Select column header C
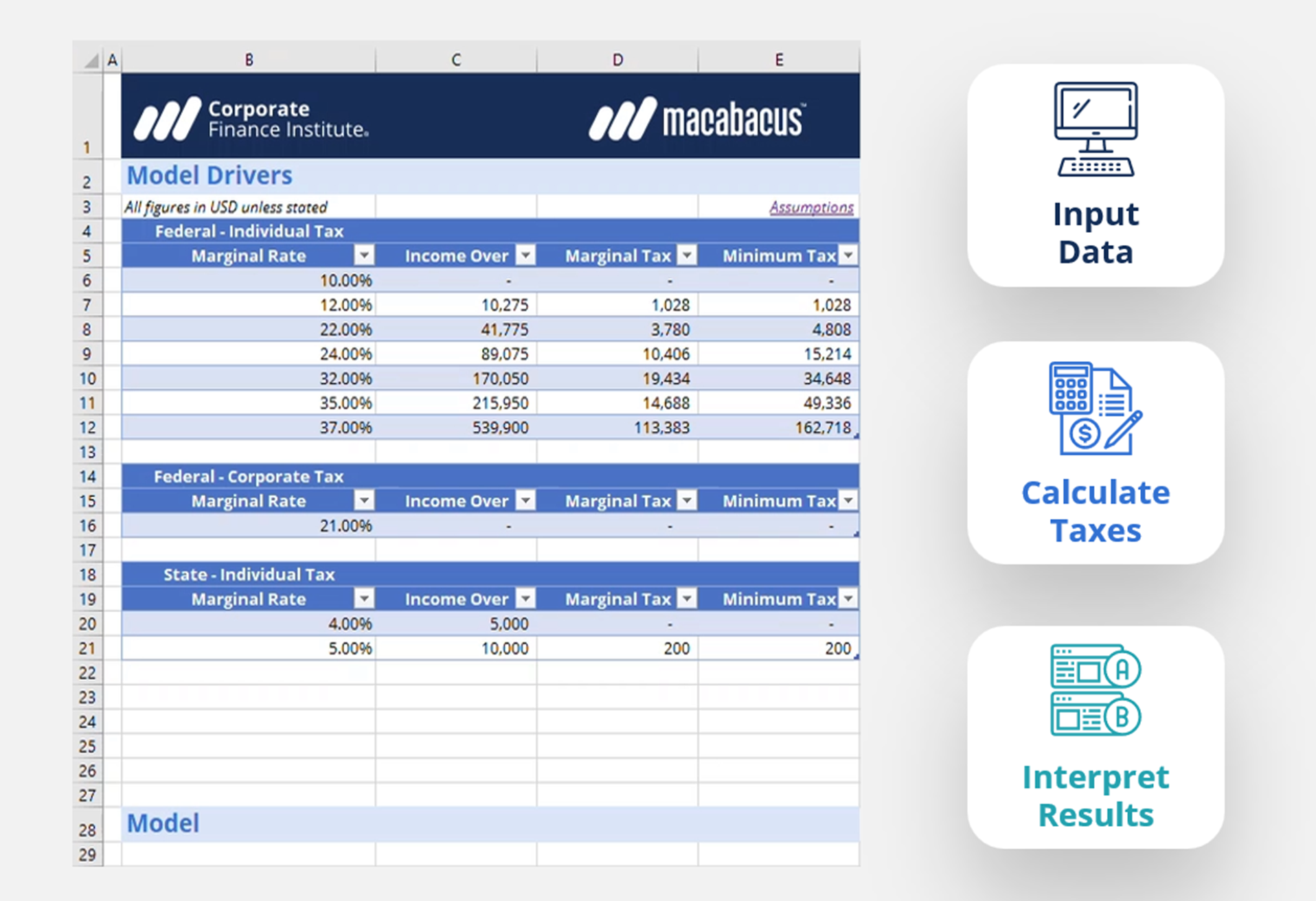This screenshot has height=901, width=1316. coord(455,60)
